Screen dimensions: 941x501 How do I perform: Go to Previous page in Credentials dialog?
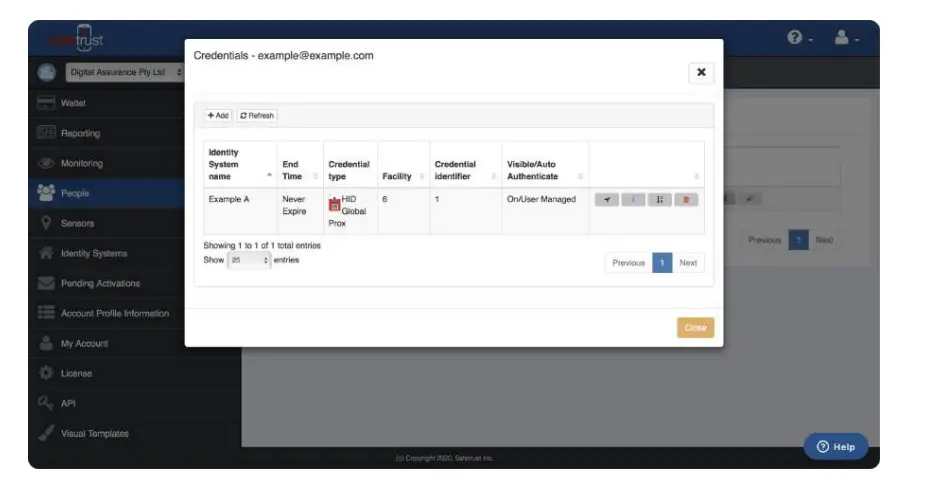coord(628,263)
